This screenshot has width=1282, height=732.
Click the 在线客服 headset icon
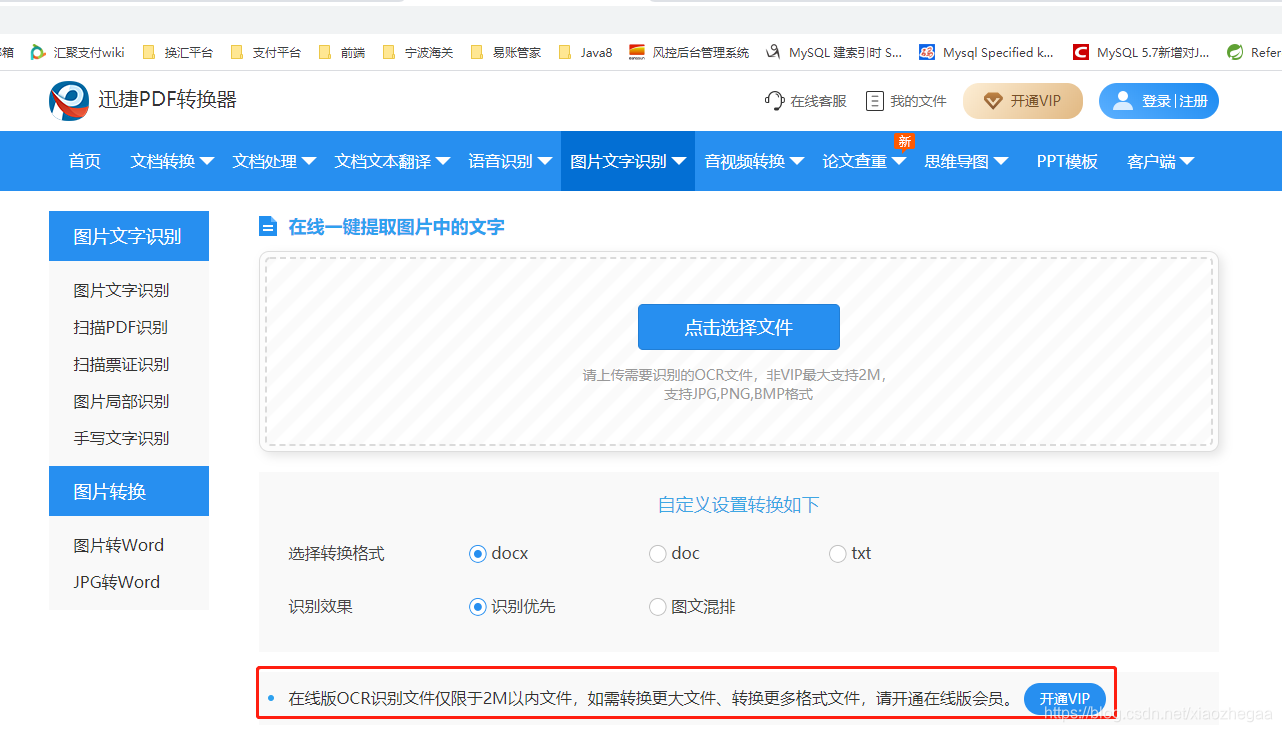tap(774, 101)
